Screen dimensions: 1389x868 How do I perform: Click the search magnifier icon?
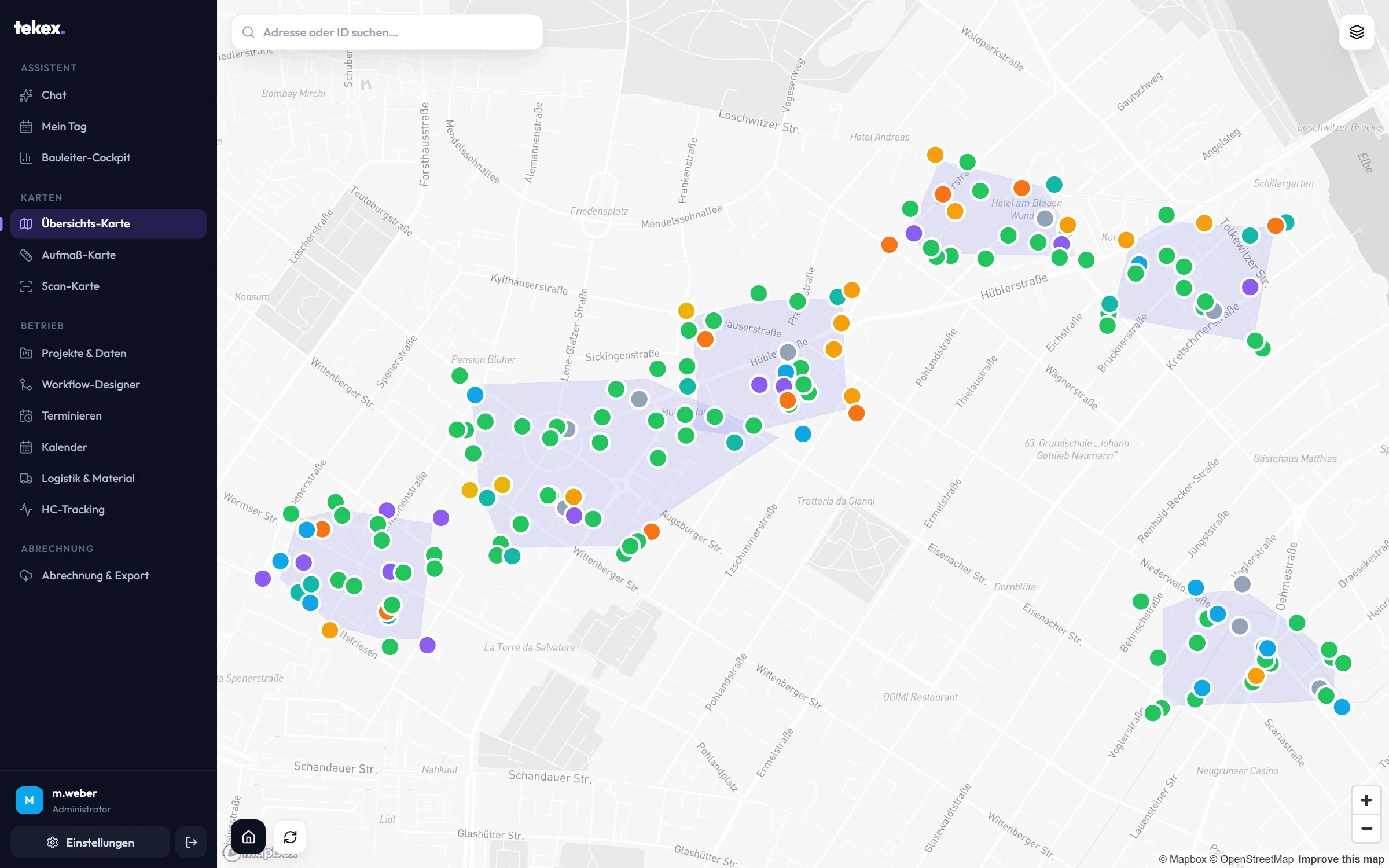click(x=248, y=32)
